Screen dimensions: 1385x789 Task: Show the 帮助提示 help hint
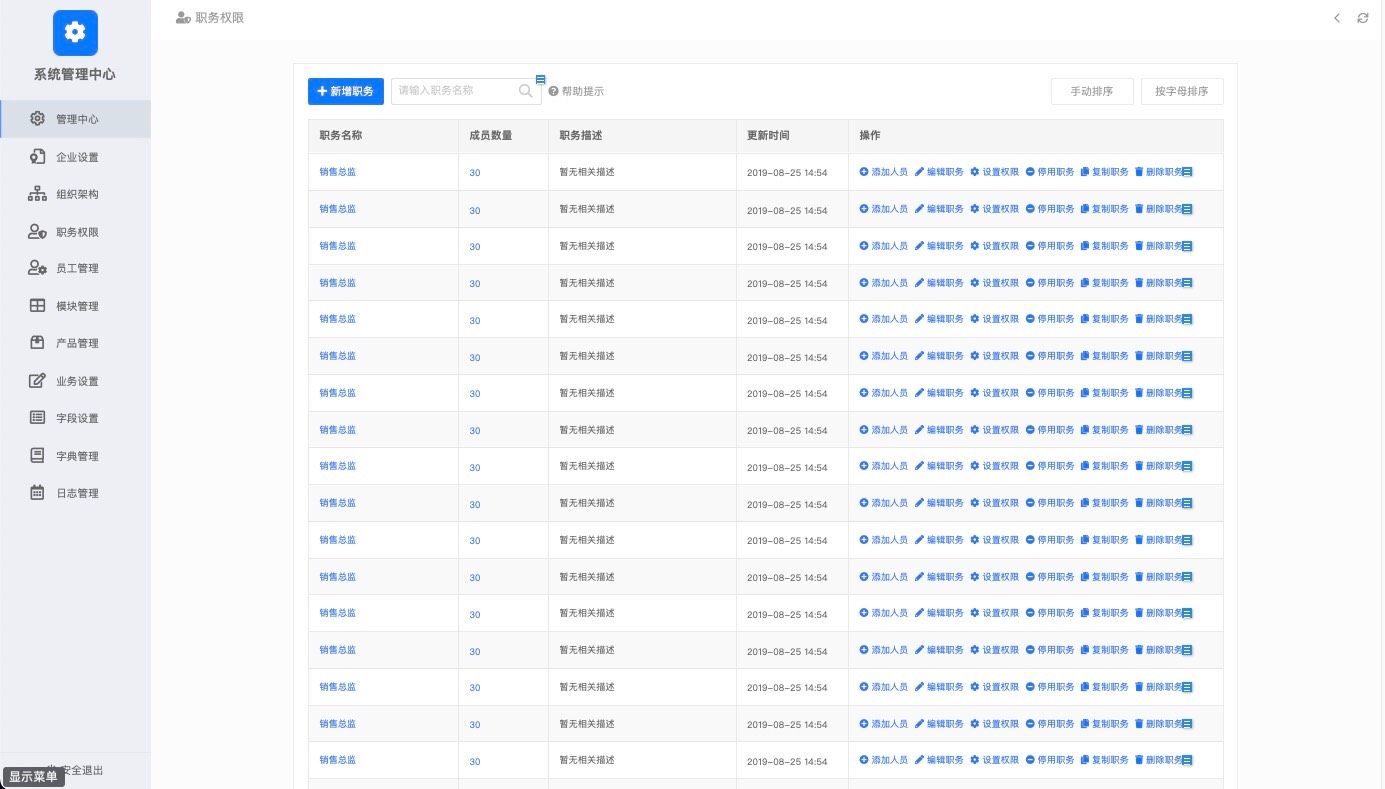576,91
